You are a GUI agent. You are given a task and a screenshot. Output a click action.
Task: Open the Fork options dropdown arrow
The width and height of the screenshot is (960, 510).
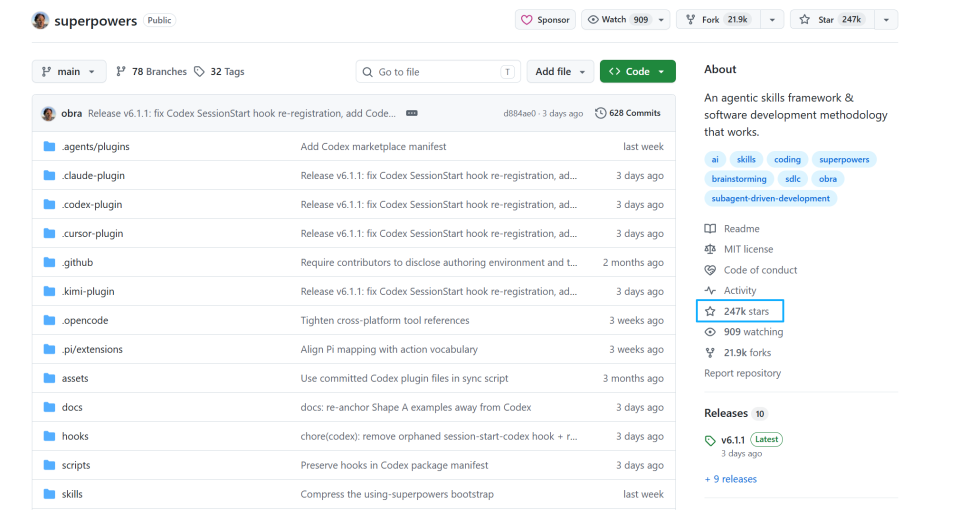click(772, 20)
